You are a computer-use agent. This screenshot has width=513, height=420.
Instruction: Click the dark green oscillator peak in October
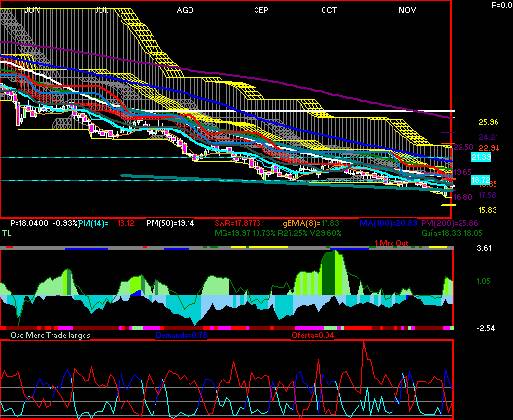click(x=328, y=273)
